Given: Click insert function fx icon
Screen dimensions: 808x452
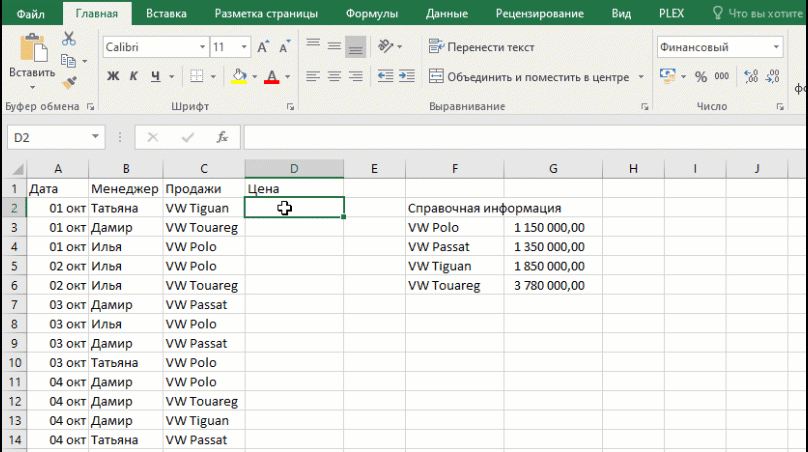Looking at the screenshot, I should coord(222,137).
